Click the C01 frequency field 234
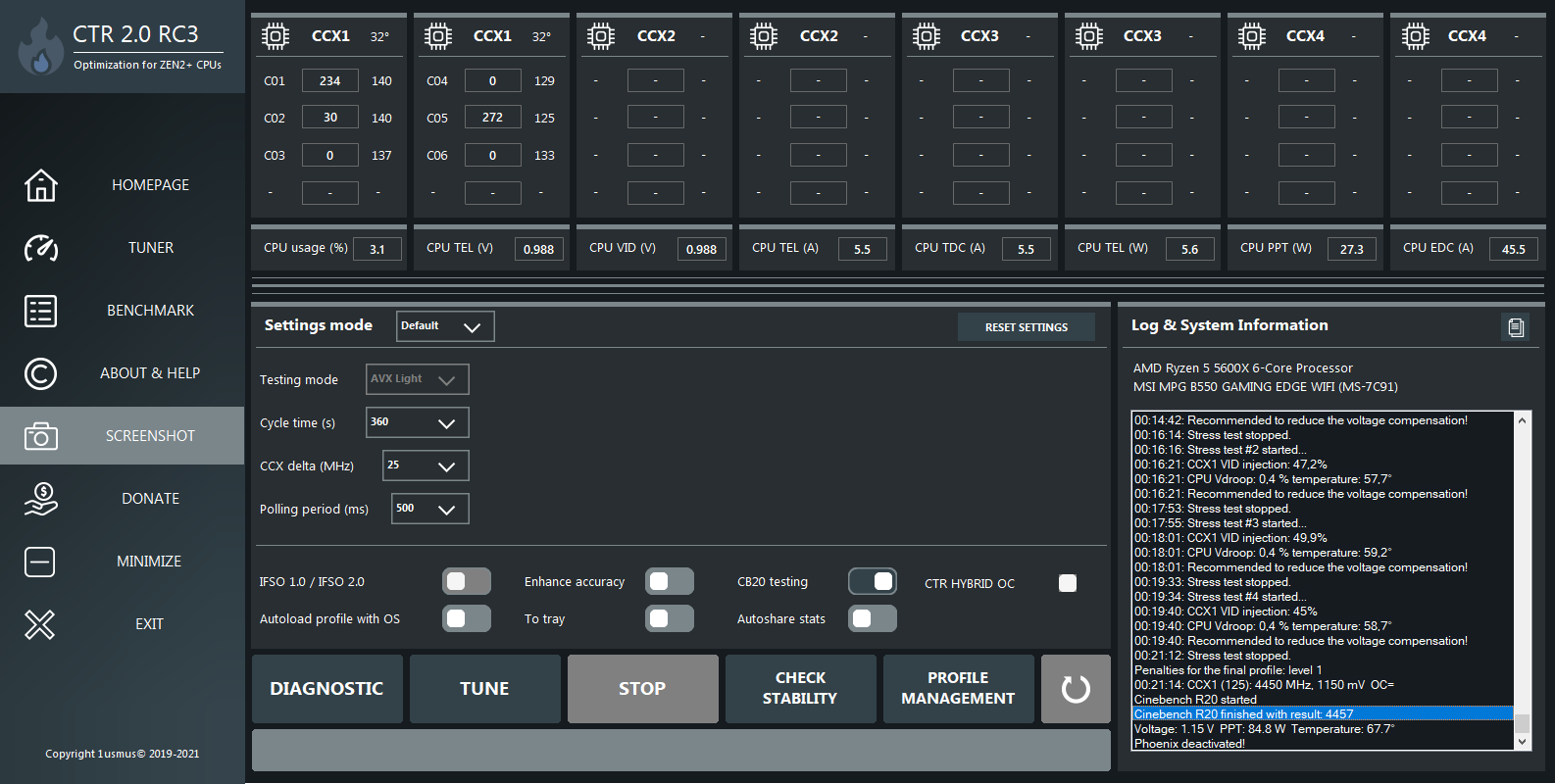Image resolution: width=1555 pixels, height=784 pixels. coord(329,80)
